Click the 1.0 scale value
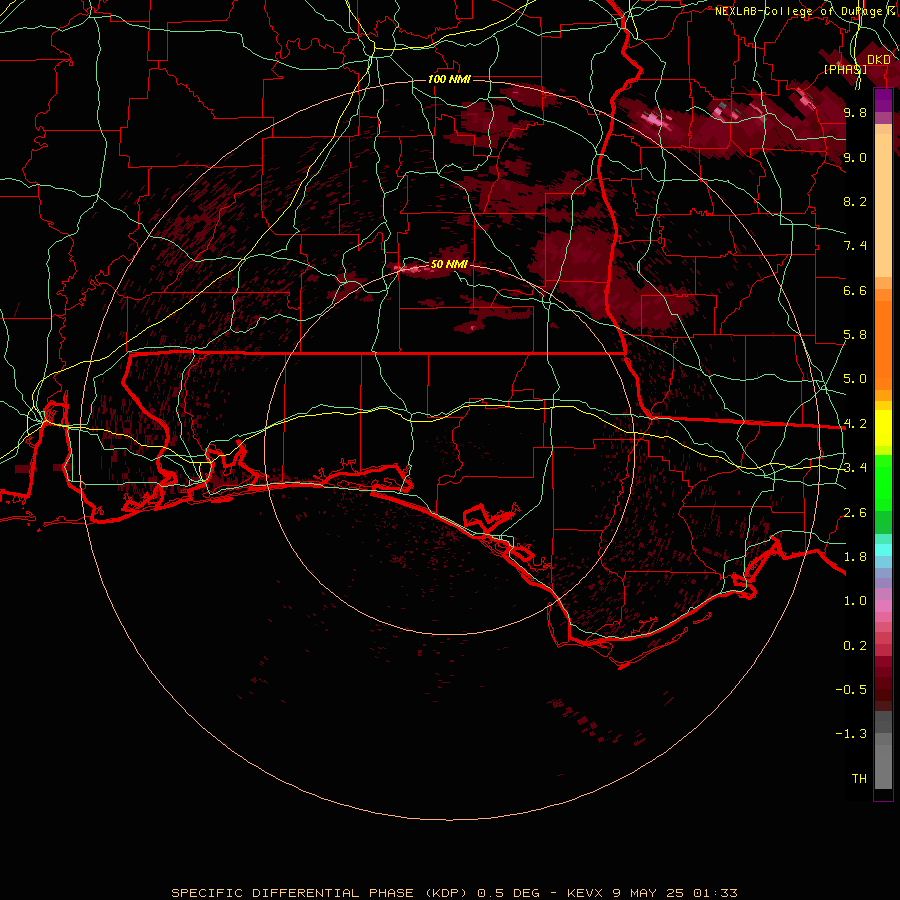 tap(855, 601)
